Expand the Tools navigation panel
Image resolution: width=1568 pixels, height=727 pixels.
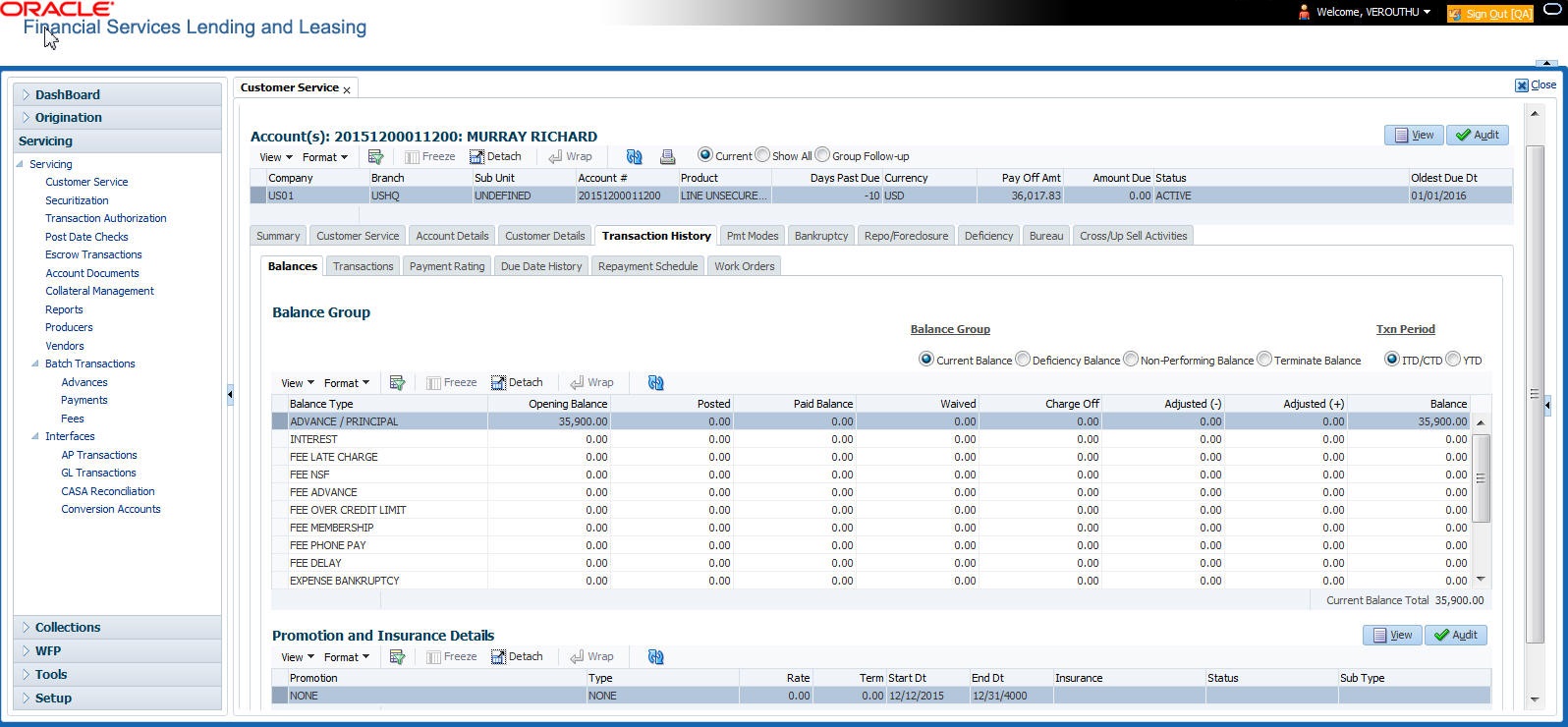coord(117,674)
